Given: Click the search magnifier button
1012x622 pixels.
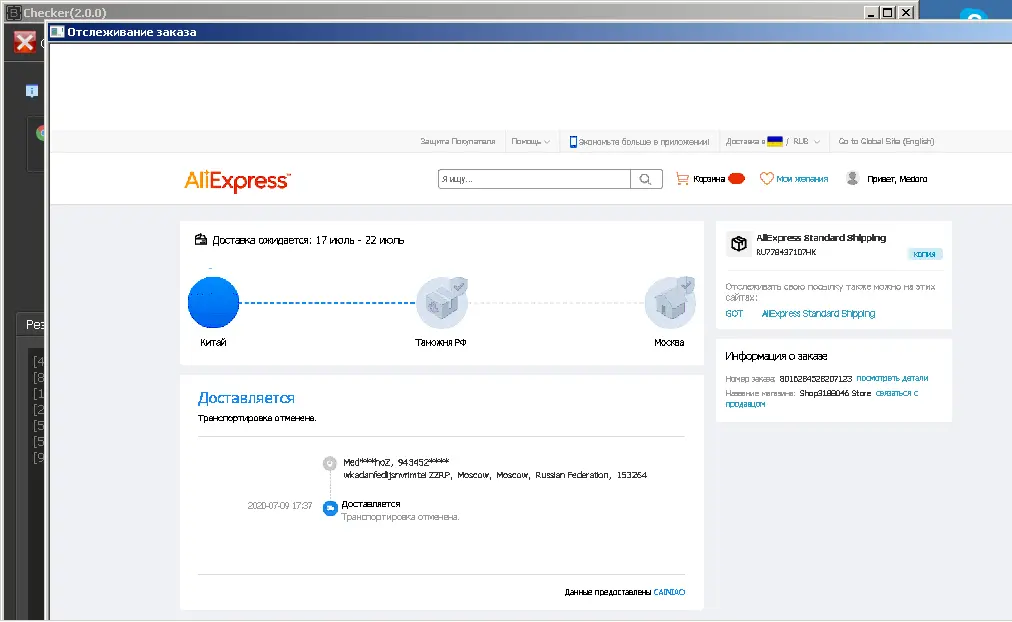Looking at the screenshot, I should [646, 179].
